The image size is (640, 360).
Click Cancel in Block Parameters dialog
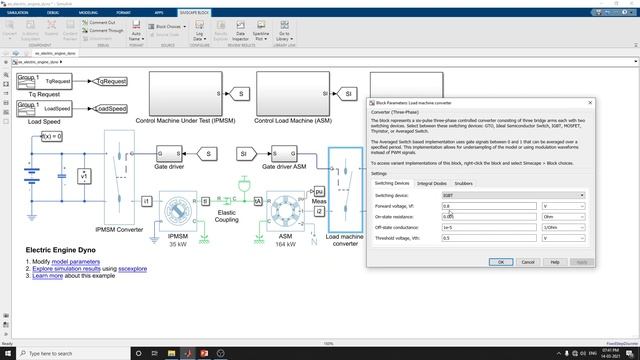tap(528, 262)
